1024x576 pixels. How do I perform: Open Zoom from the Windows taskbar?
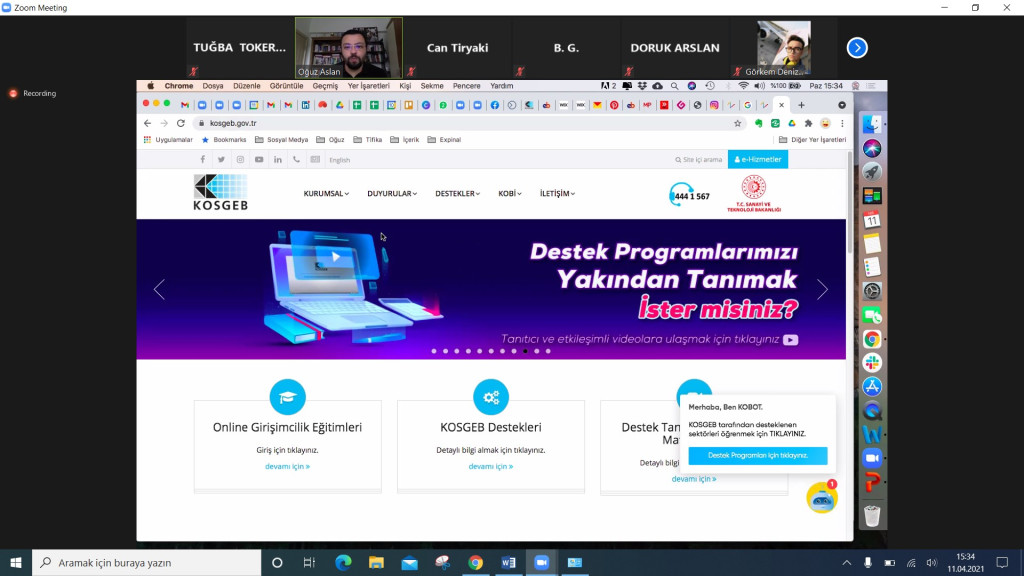tap(541, 563)
